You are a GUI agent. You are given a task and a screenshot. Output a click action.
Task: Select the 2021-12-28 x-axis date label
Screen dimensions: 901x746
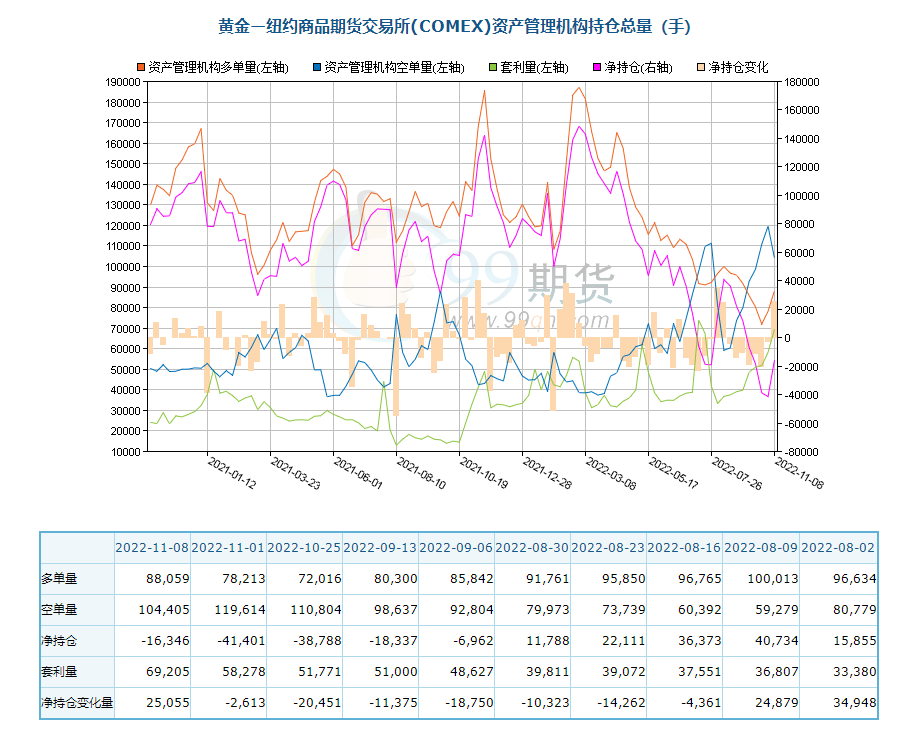pyautogui.click(x=547, y=473)
